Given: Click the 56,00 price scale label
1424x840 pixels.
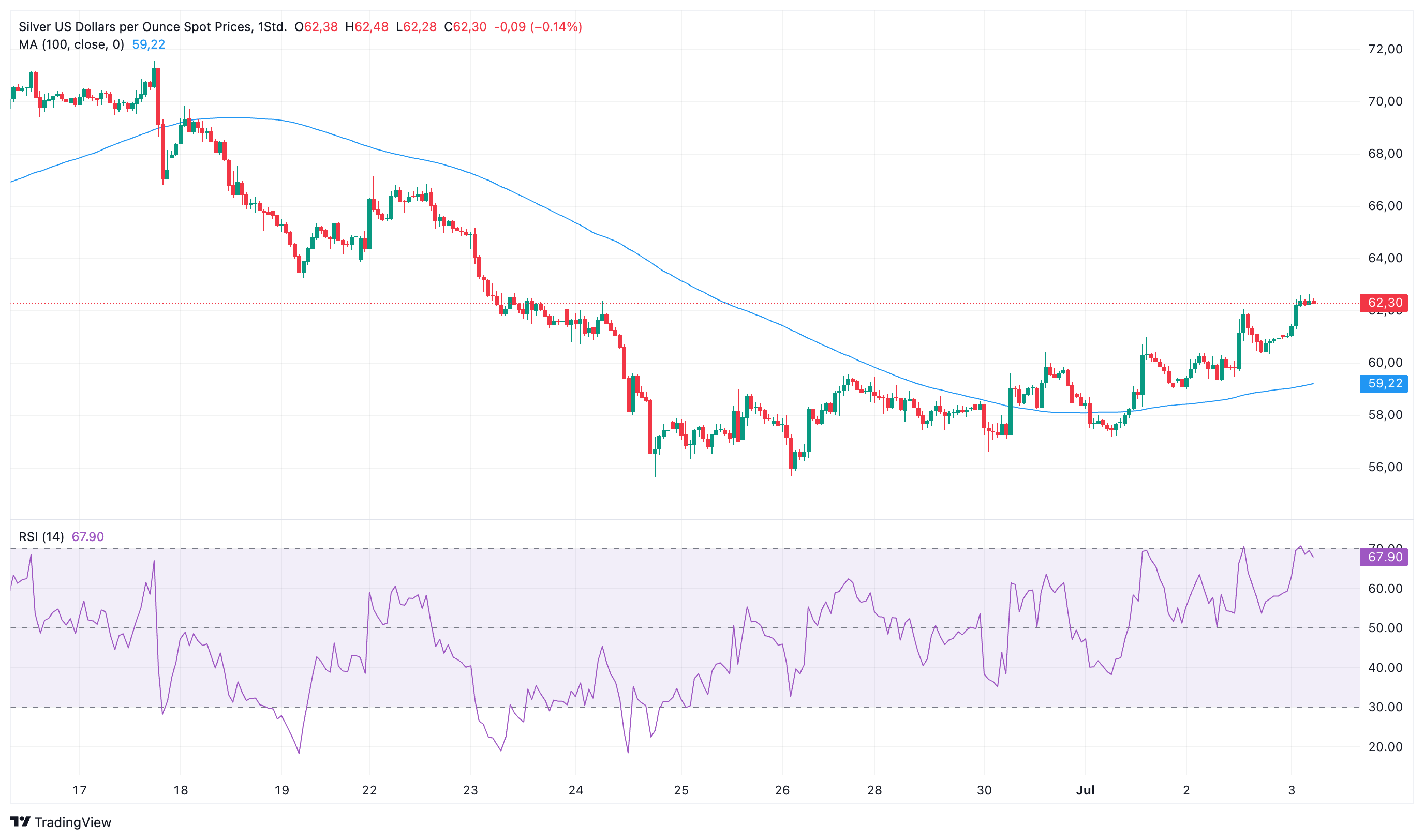Looking at the screenshot, I should [x=1385, y=468].
